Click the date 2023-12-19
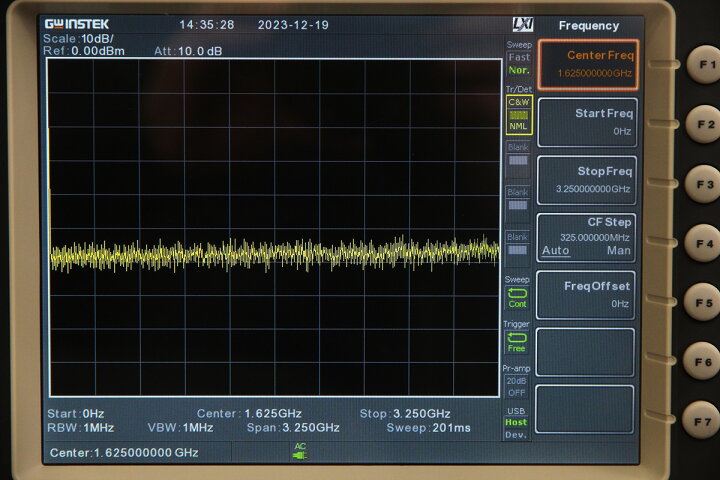The image size is (720, 480). click(x=293, y=25)
